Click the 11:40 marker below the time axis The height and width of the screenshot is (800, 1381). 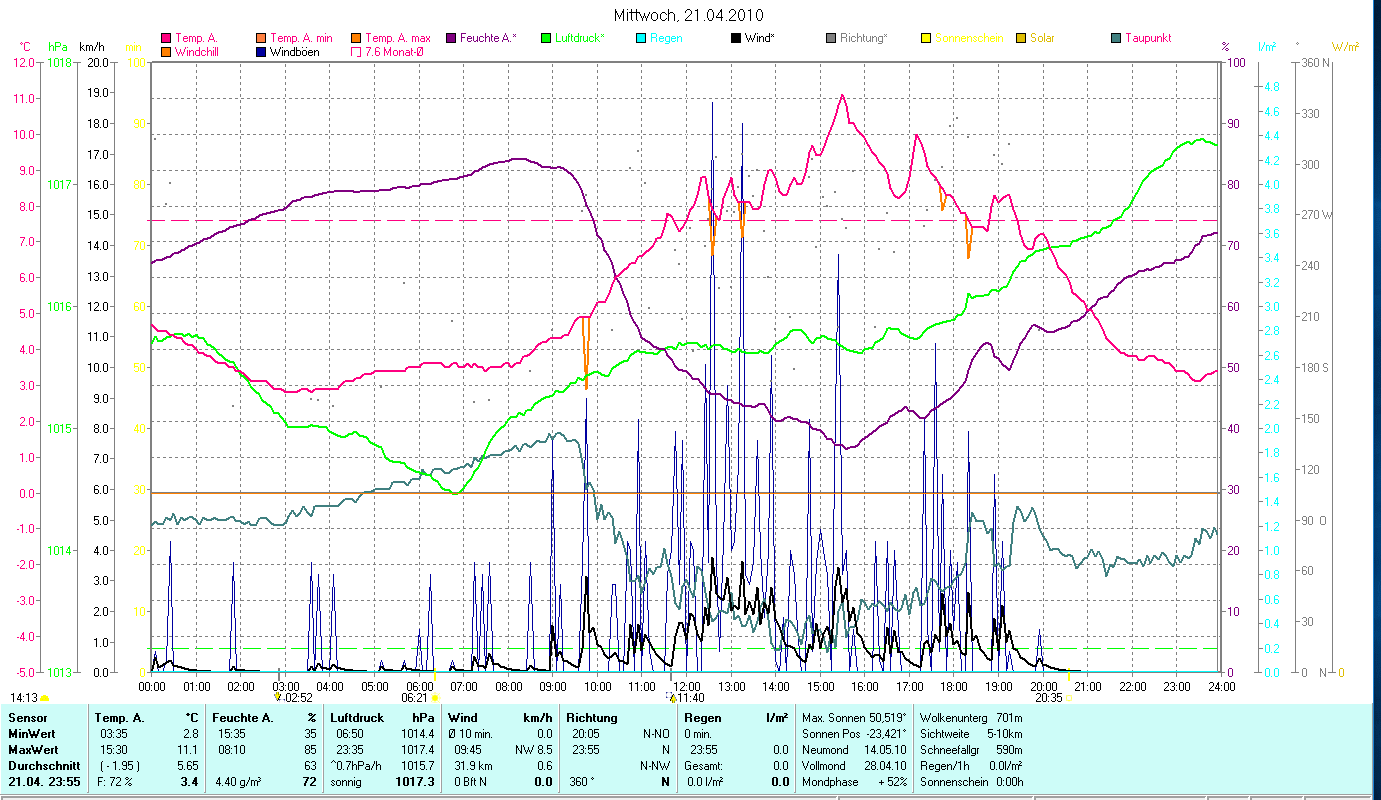pyautogui.click(x=690, y=698)
